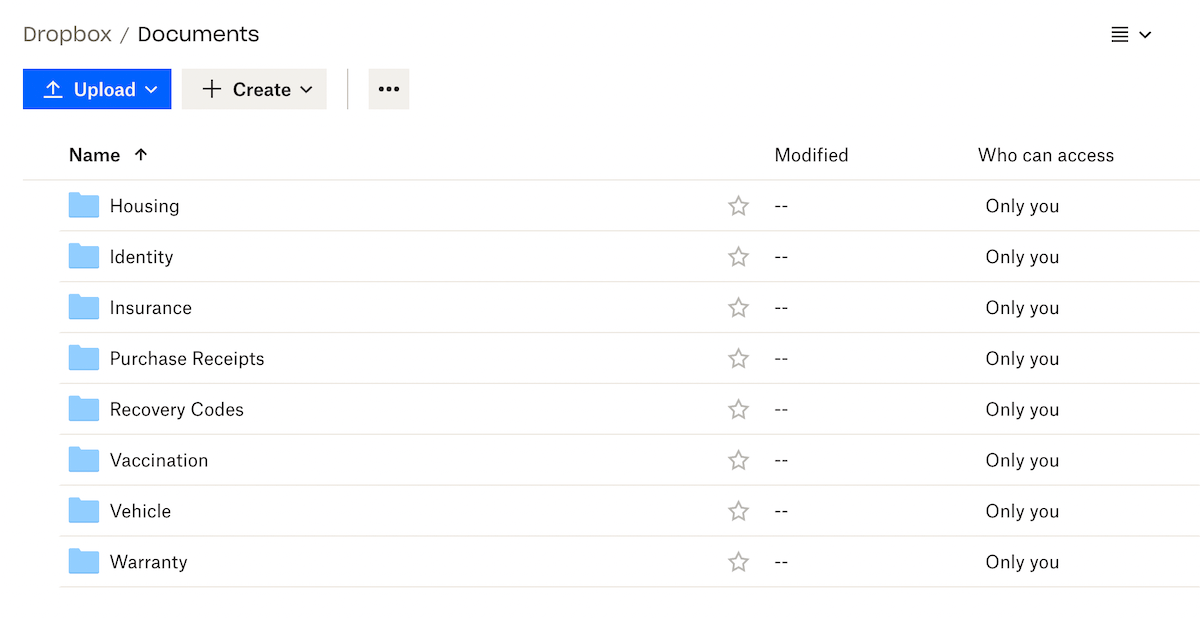The height and width of the screenshot is (618, 1200).
Task: Star the Housing folder
Action: pos(738,205)
